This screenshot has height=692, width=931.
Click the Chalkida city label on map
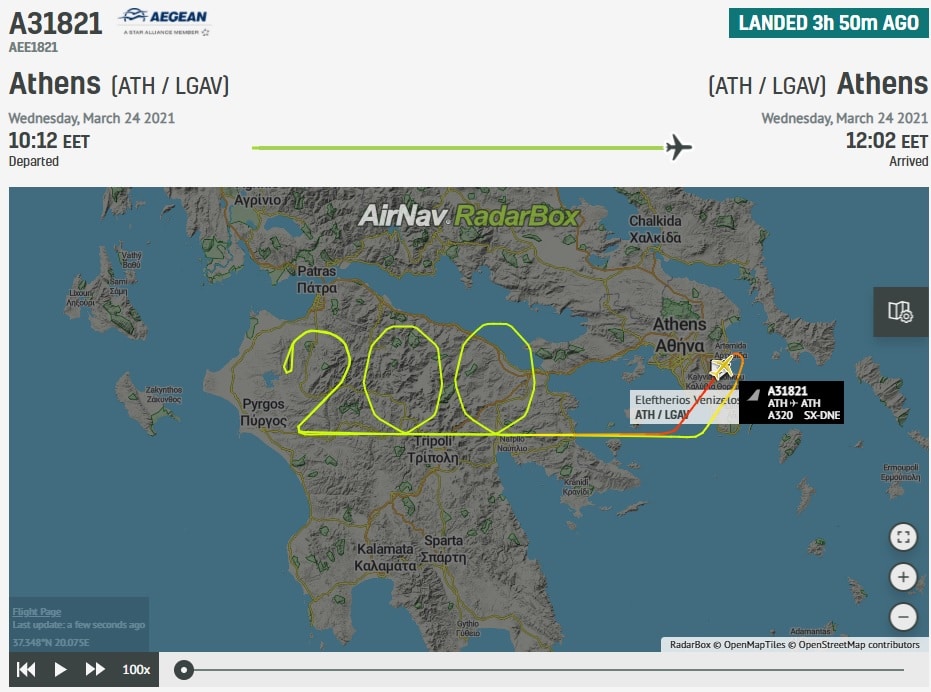656,229
